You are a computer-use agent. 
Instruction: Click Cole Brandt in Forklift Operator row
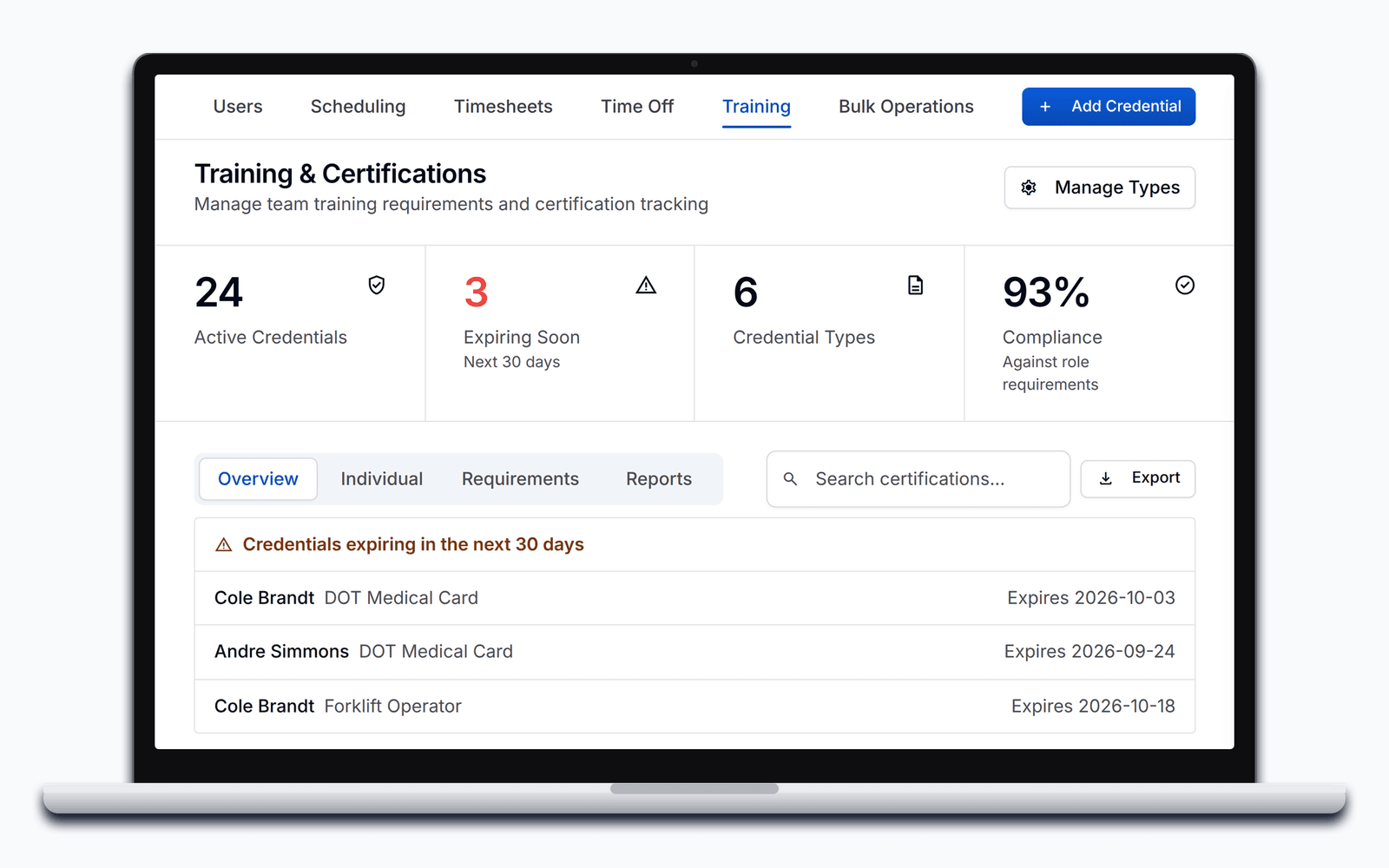(264, 707)
